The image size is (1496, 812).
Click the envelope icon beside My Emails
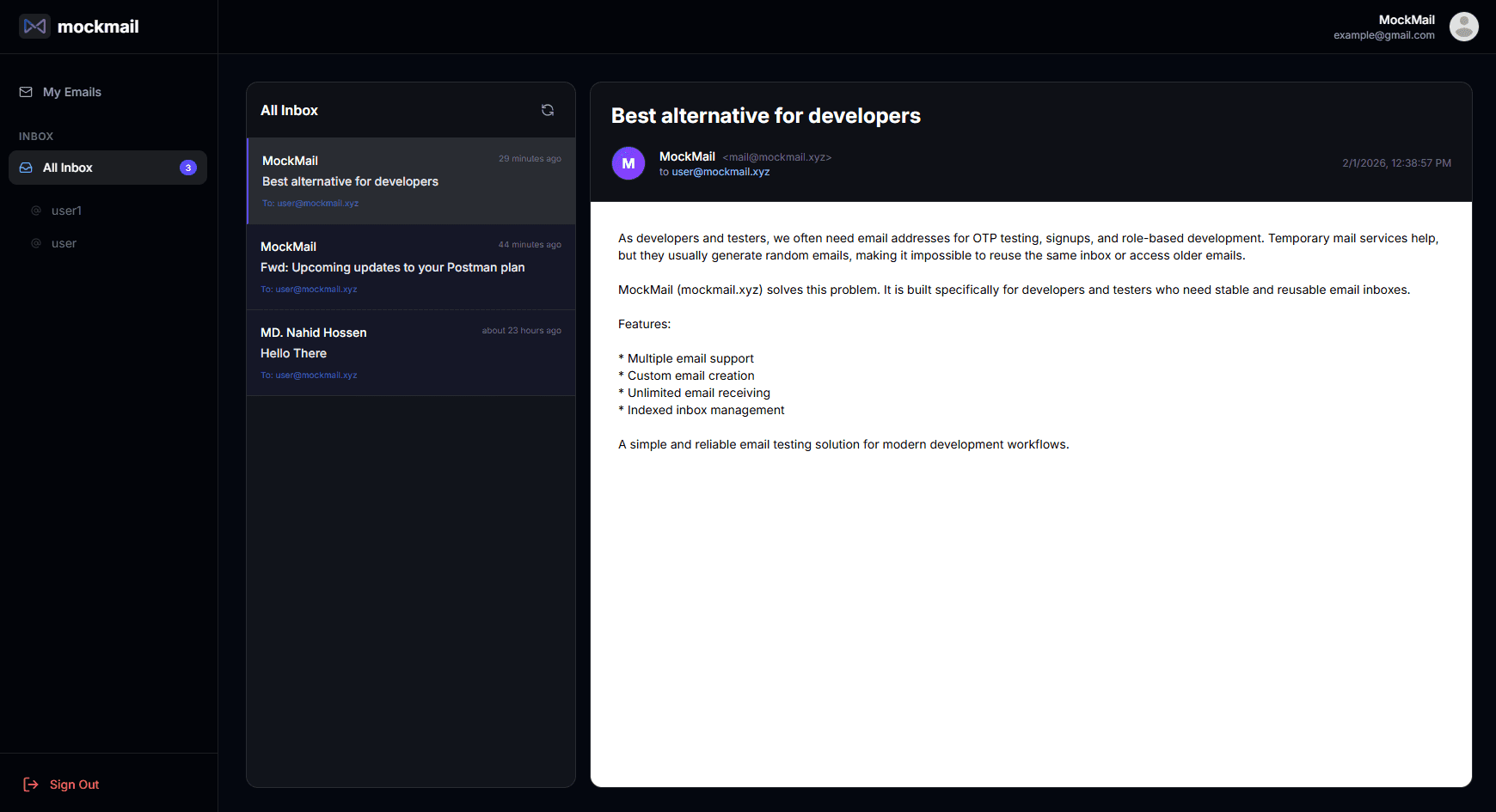[x=26, y=91]
